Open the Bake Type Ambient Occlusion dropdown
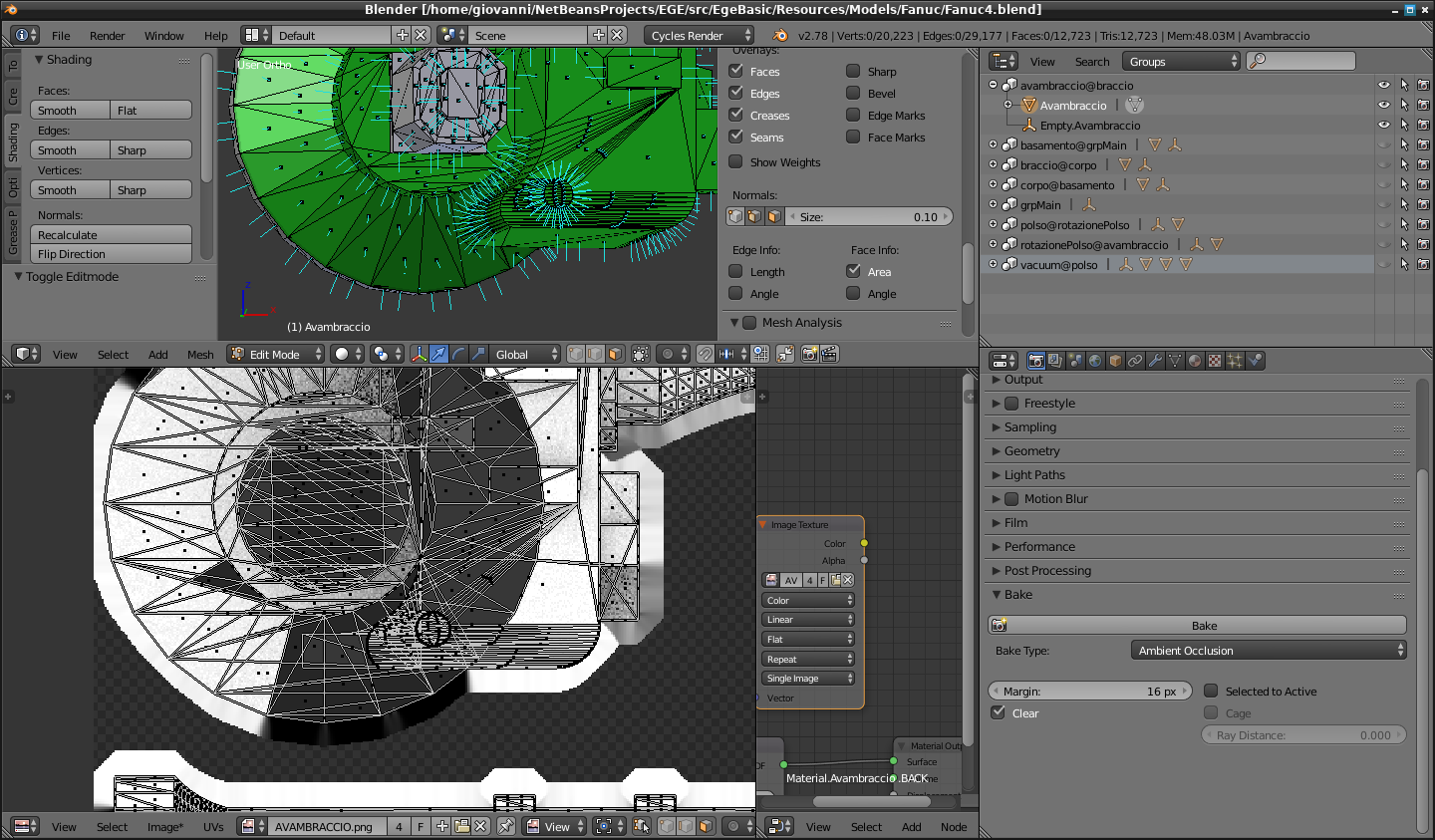Image resolution: width=1435 pixels, height=840 pixels. pyautogui.click(x=1270, y=650)
